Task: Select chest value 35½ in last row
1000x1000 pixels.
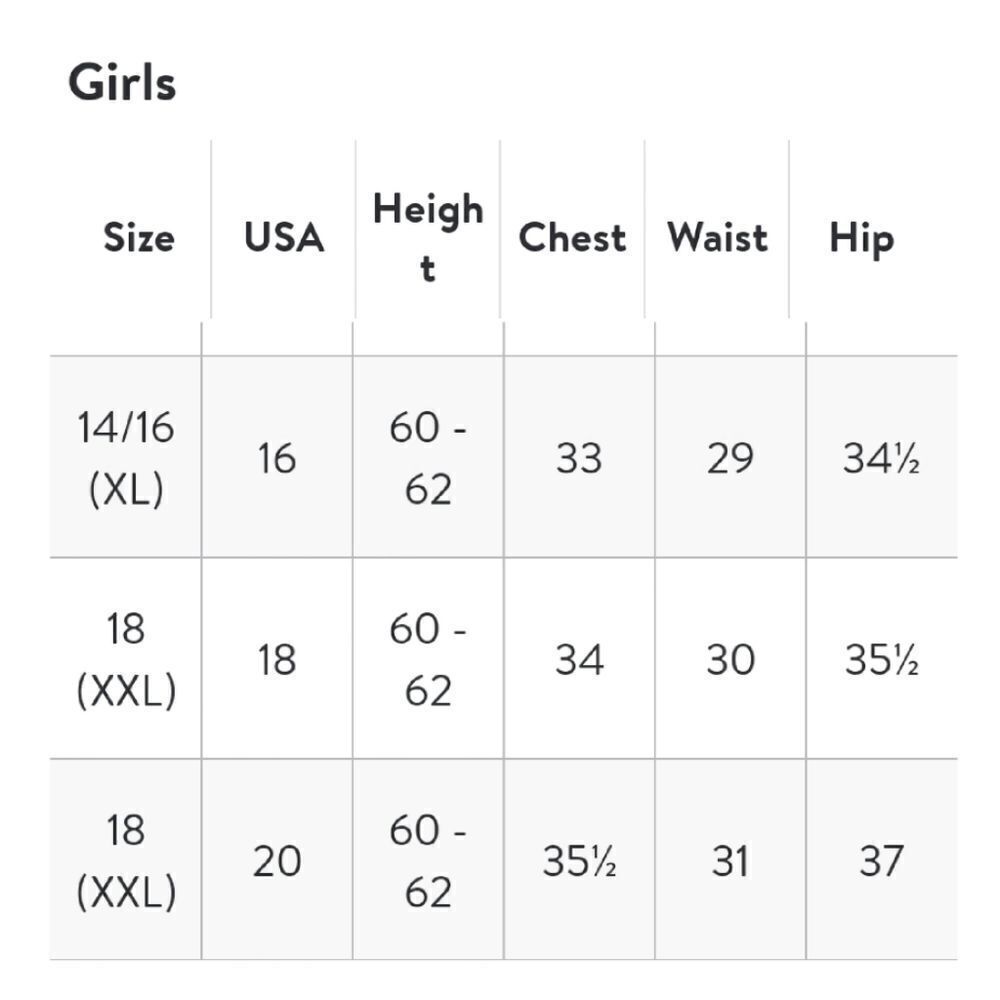Action: (x=579, y=861)
